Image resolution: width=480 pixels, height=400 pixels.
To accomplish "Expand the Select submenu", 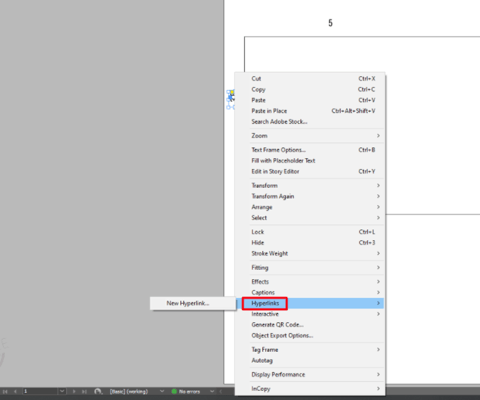I will click(x=310, y=218).
